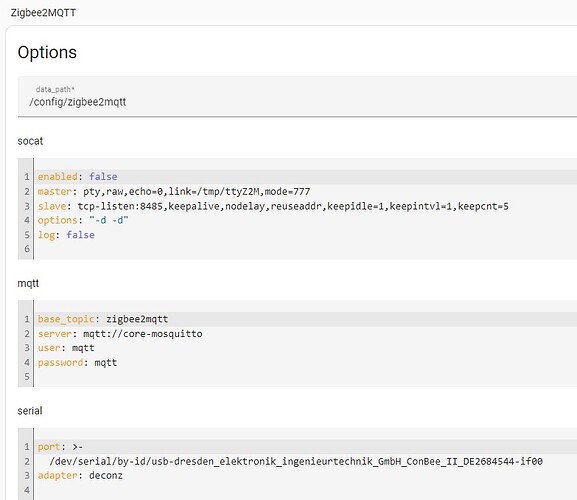The height and width of the screenshot is (500, 577).
Task: Click the 'password: mqtt' line
Action: tap(77, 363)
